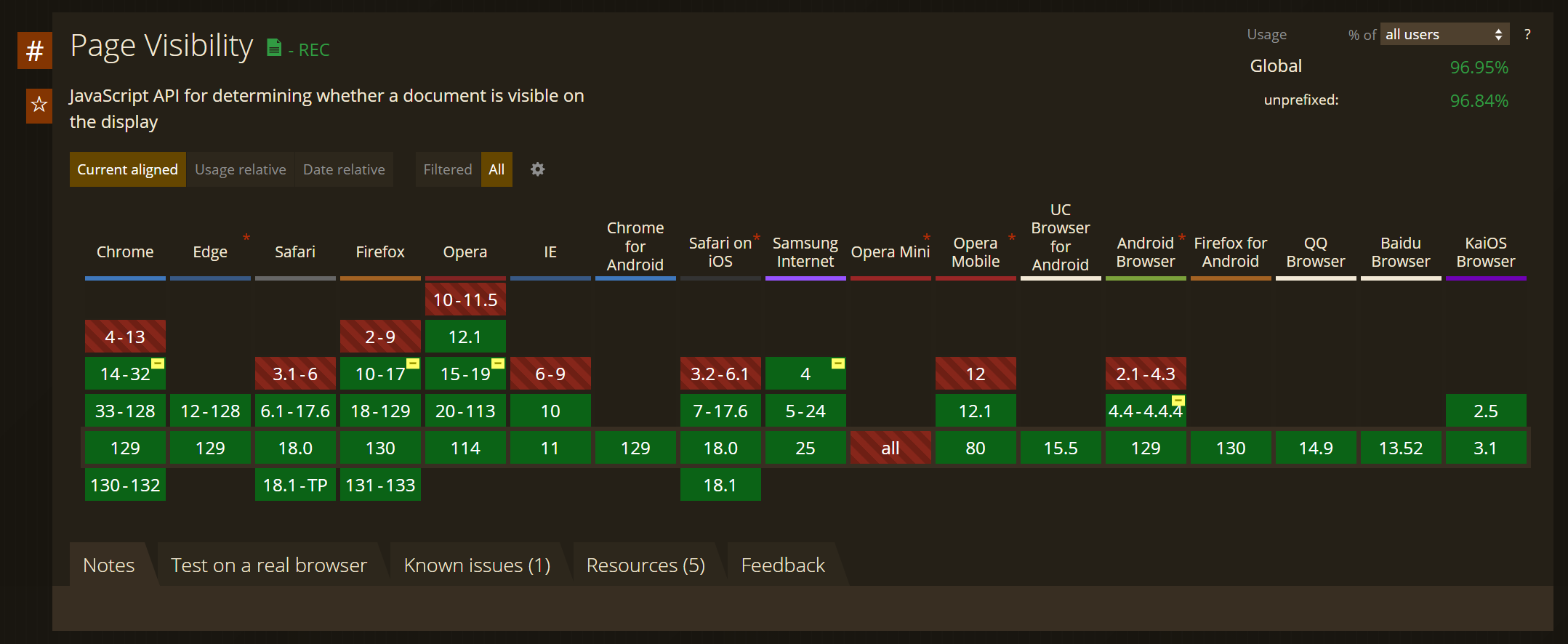1568x644 pixels.
Task: Open the Notes tab
Action: [x=109, y=565]
